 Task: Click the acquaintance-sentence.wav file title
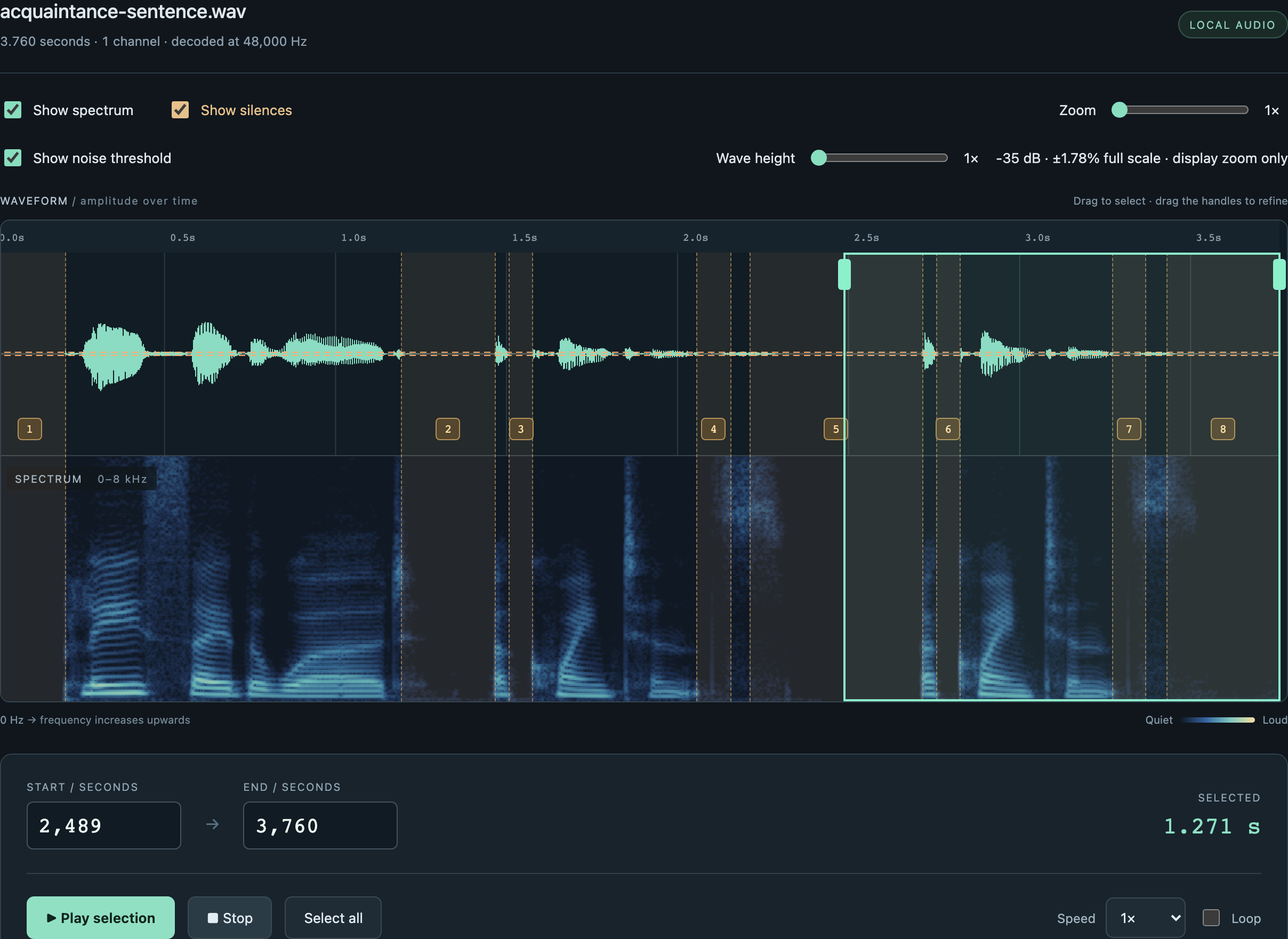123,11
